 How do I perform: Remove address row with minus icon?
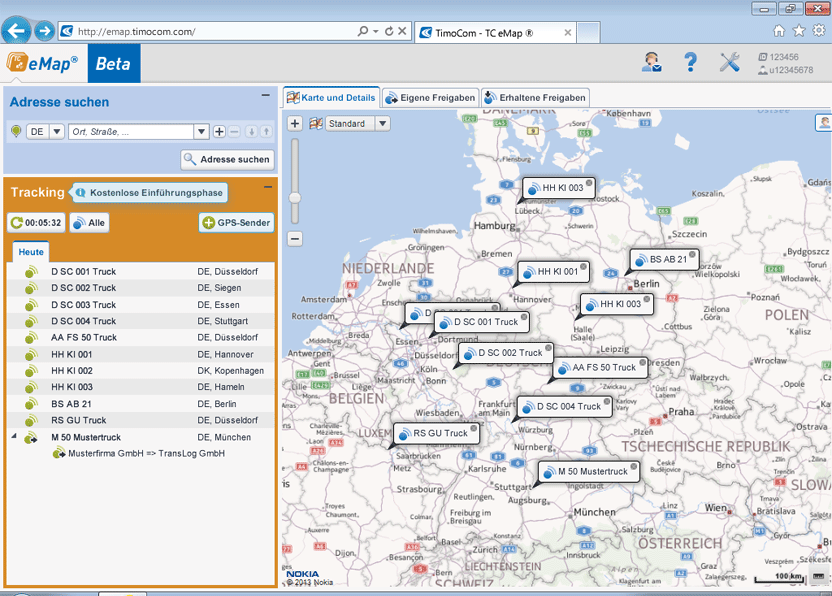coord(235,132)
